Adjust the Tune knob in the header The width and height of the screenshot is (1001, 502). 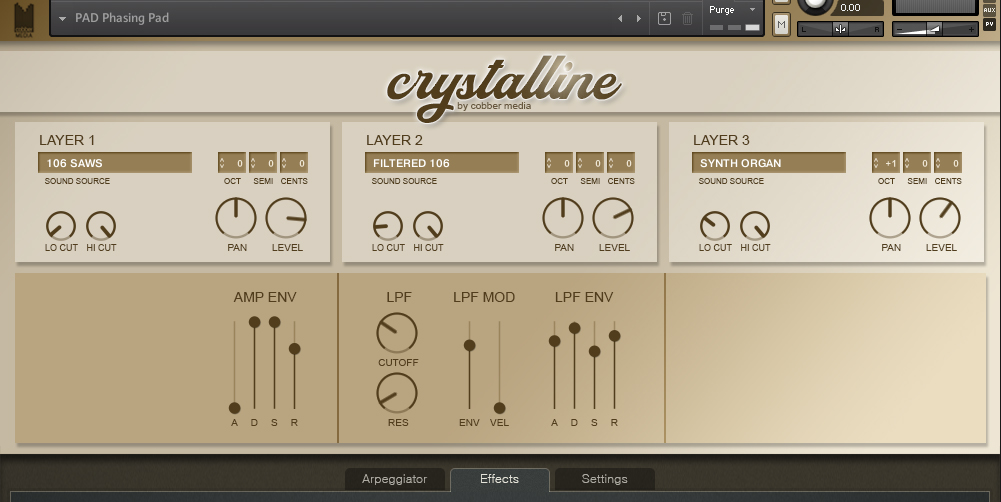pyautogui.click(x=815, y=5)
